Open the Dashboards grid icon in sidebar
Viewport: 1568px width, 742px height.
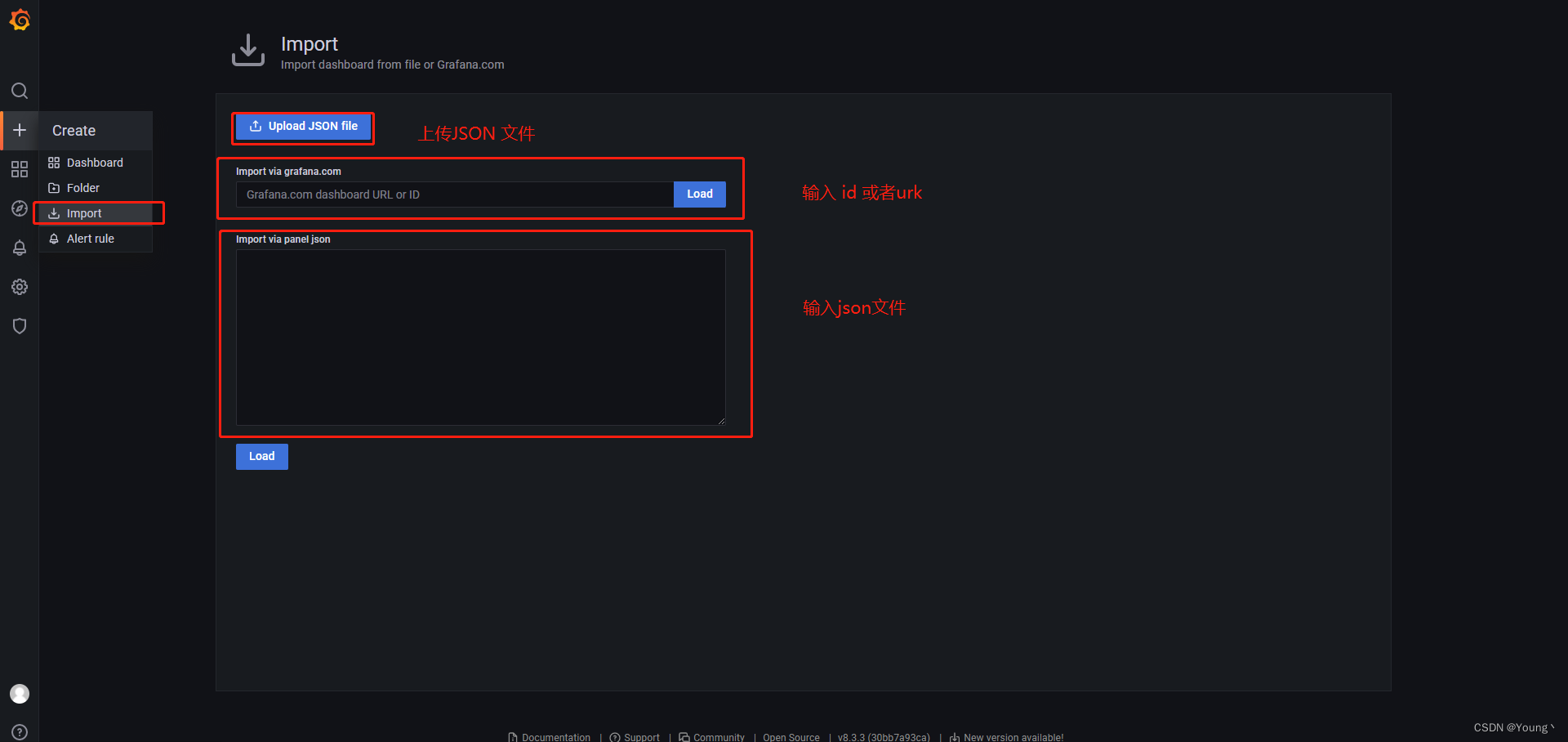point(20,169)
